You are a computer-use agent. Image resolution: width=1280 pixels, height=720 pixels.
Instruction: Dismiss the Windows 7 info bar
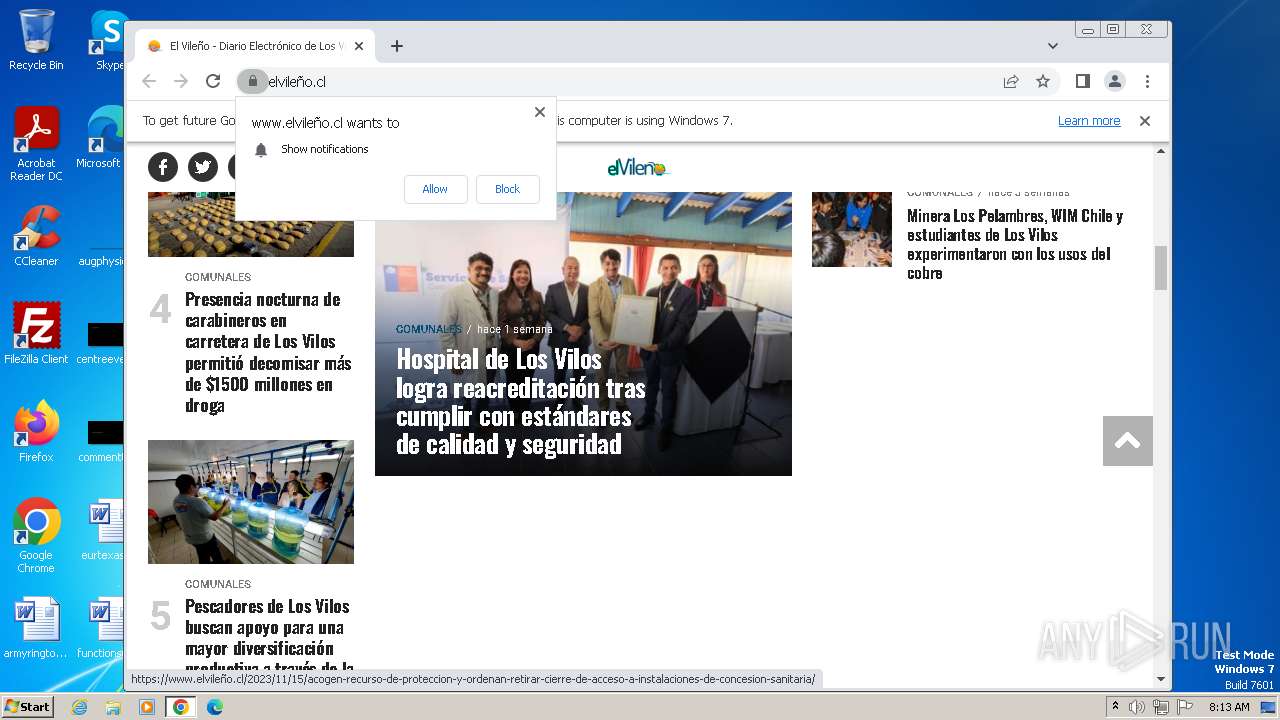tap(1145, 120)
